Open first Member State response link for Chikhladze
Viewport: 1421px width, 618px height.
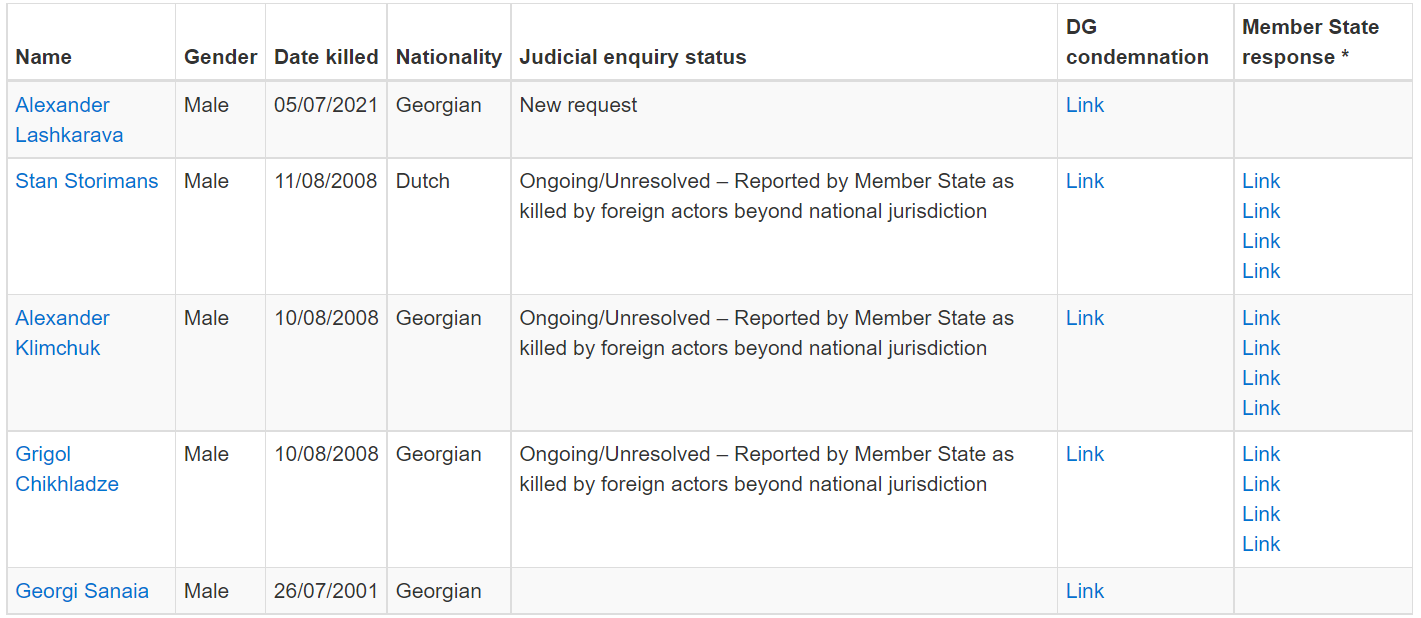click(1261, 454)
